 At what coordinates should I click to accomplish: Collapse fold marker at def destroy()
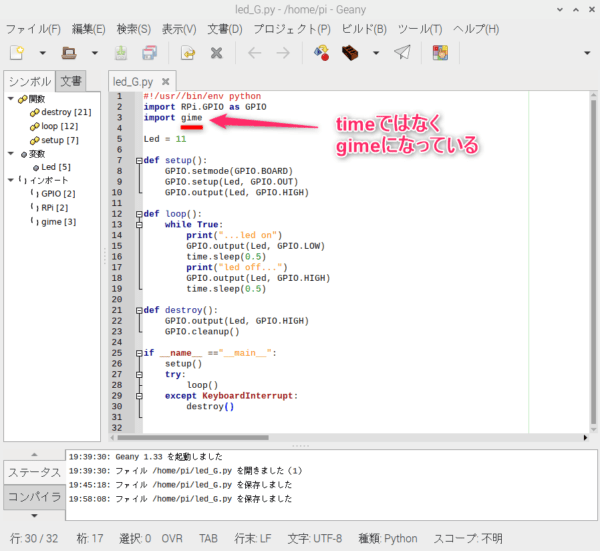[139, 311]
